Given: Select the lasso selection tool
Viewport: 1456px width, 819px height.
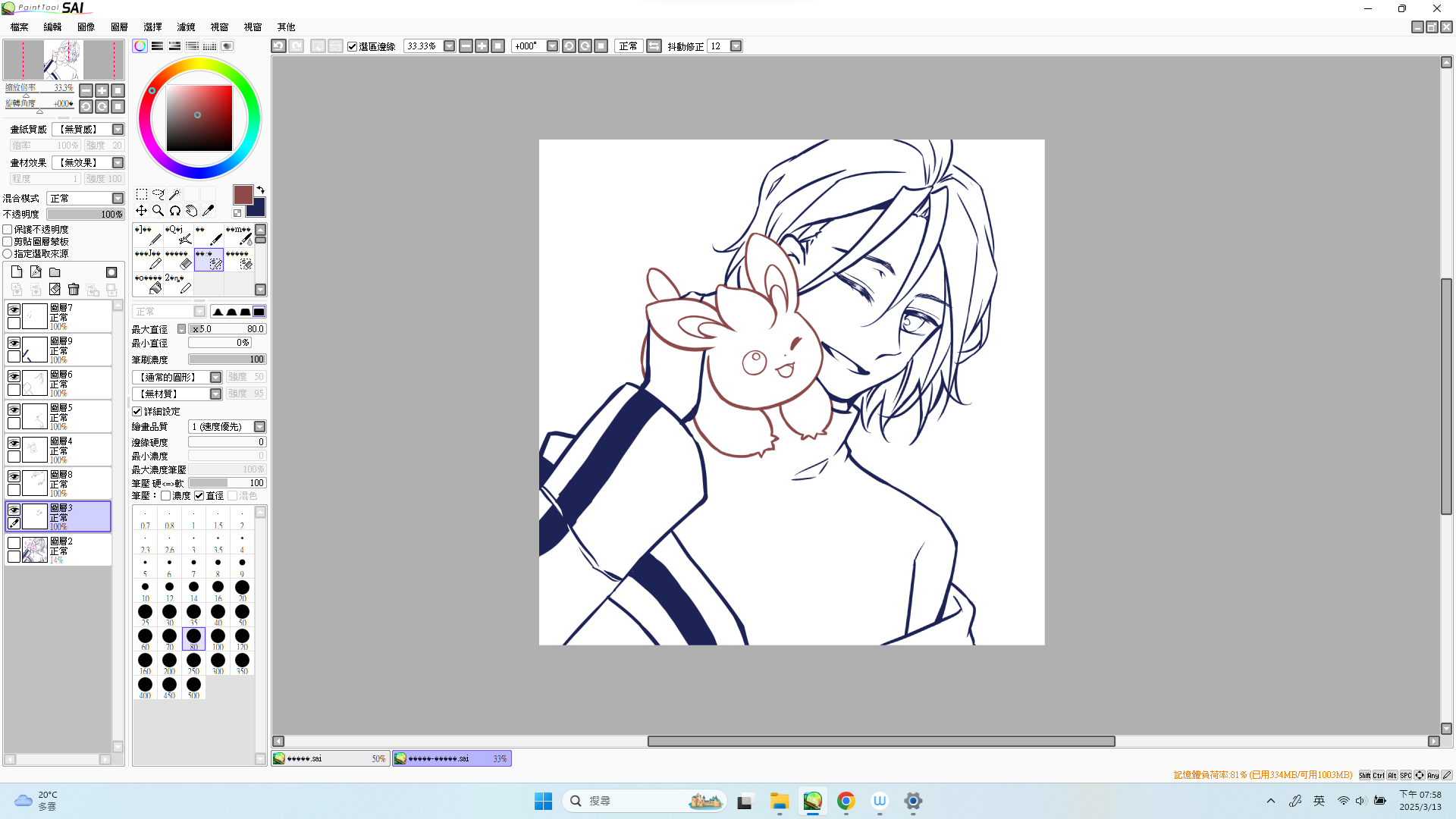Looking at the screenshot, I should [158, 195].
